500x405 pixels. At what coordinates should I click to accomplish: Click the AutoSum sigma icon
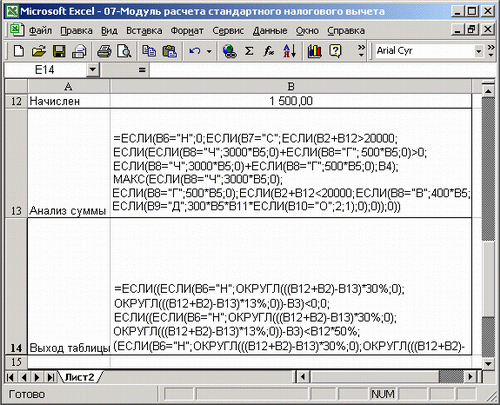249,51
